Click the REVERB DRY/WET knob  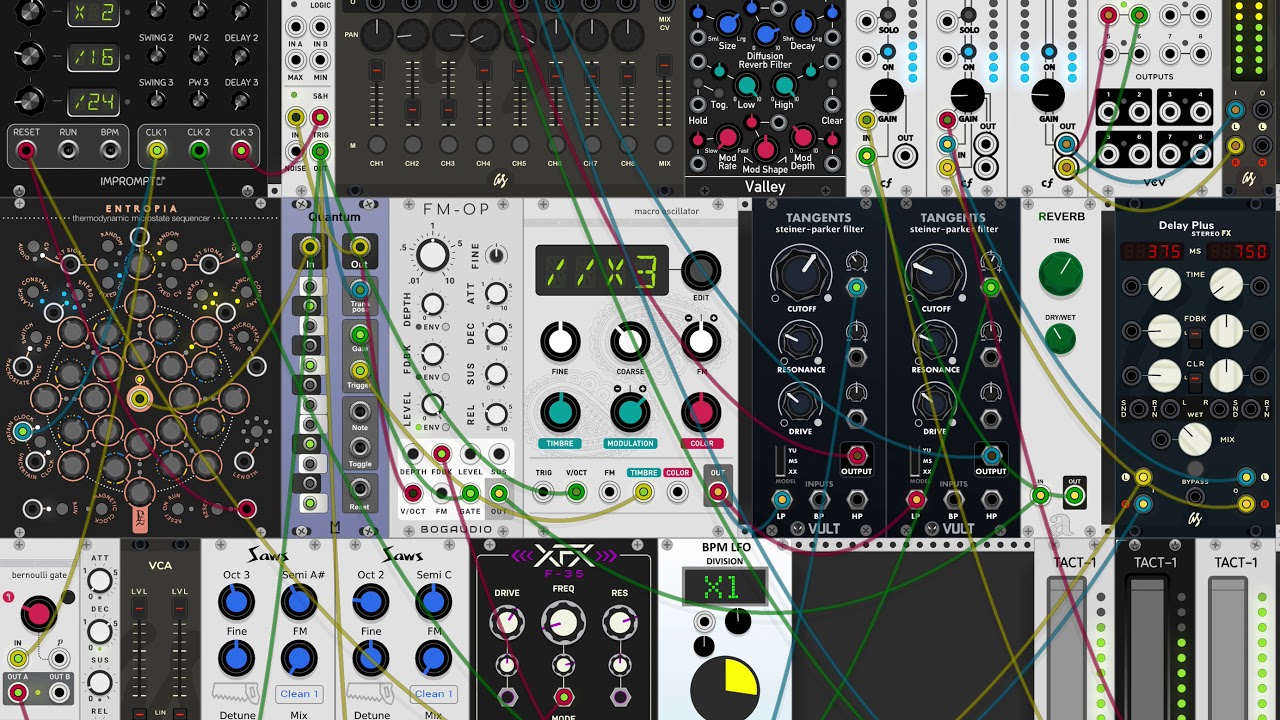pyautogui.click(x=1060, y=339)
